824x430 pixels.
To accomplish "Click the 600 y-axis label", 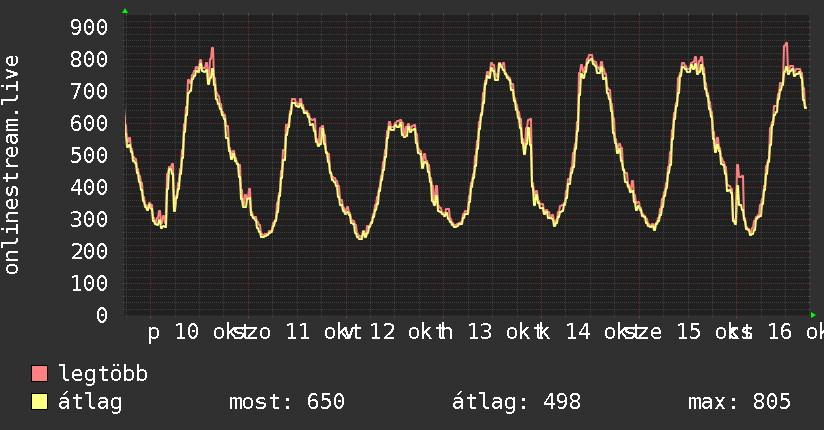I will (89, 124).
